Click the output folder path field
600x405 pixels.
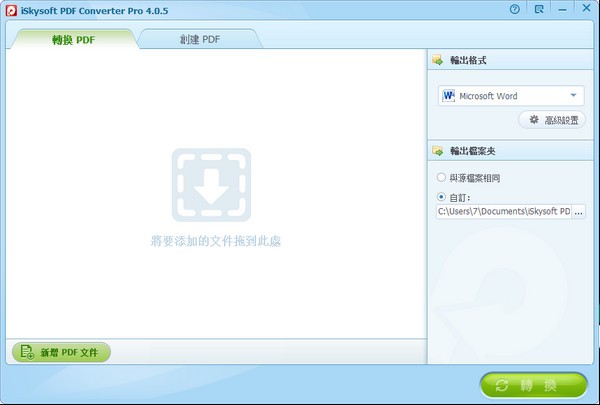[x=504, y=212]
